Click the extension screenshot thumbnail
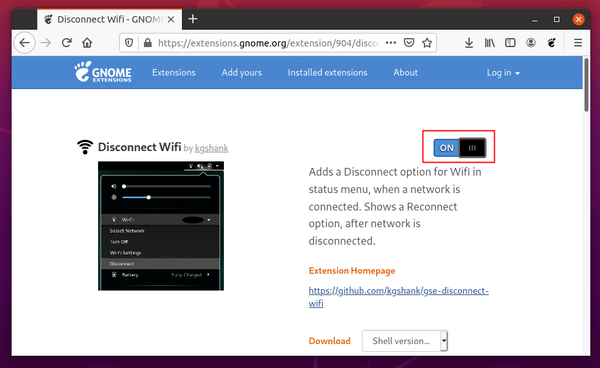The width and height of the screenshot is (600, 368). [161, 226]
